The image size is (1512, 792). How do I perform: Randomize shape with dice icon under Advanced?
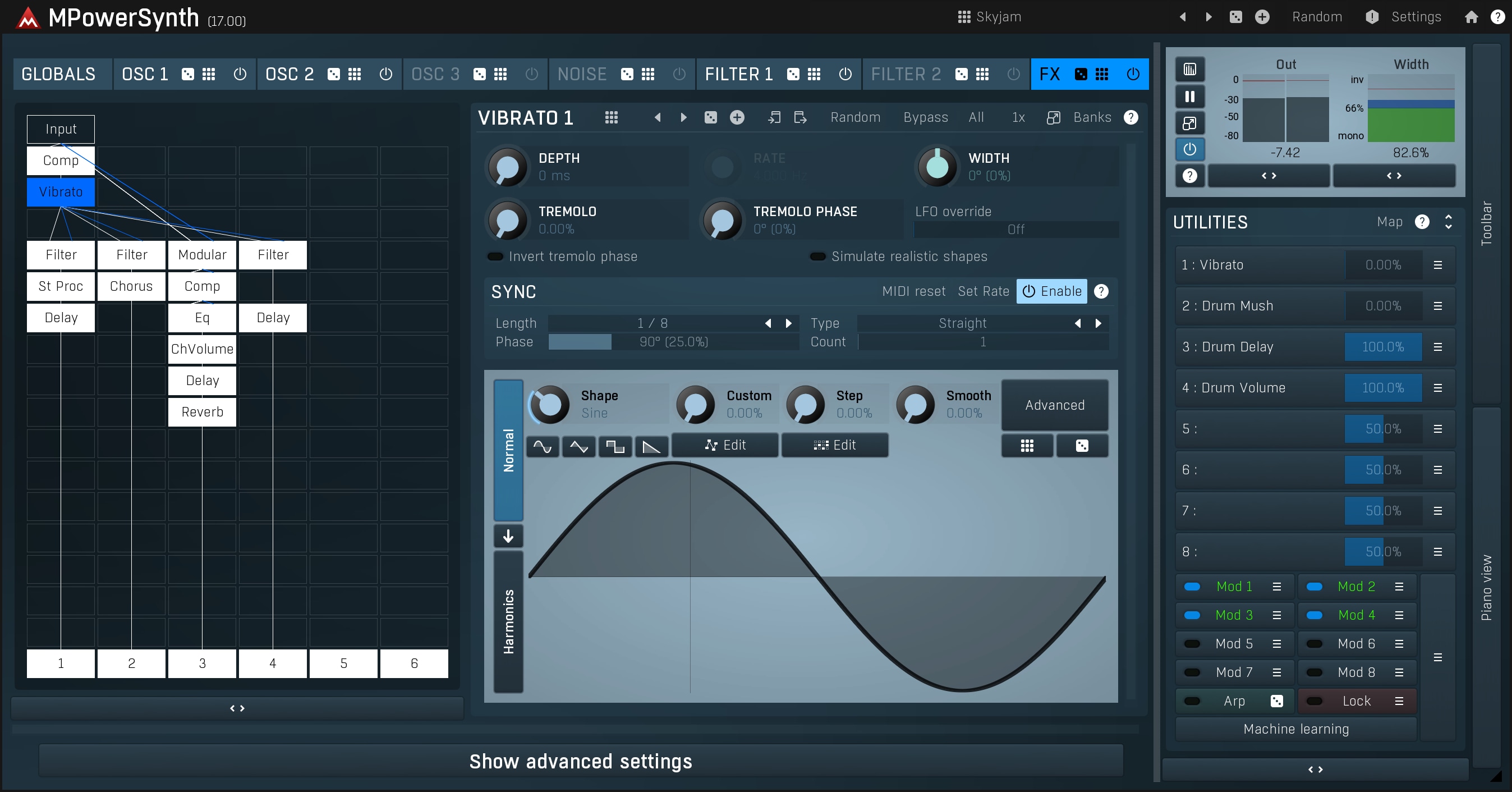click(x=1082, y=446)
